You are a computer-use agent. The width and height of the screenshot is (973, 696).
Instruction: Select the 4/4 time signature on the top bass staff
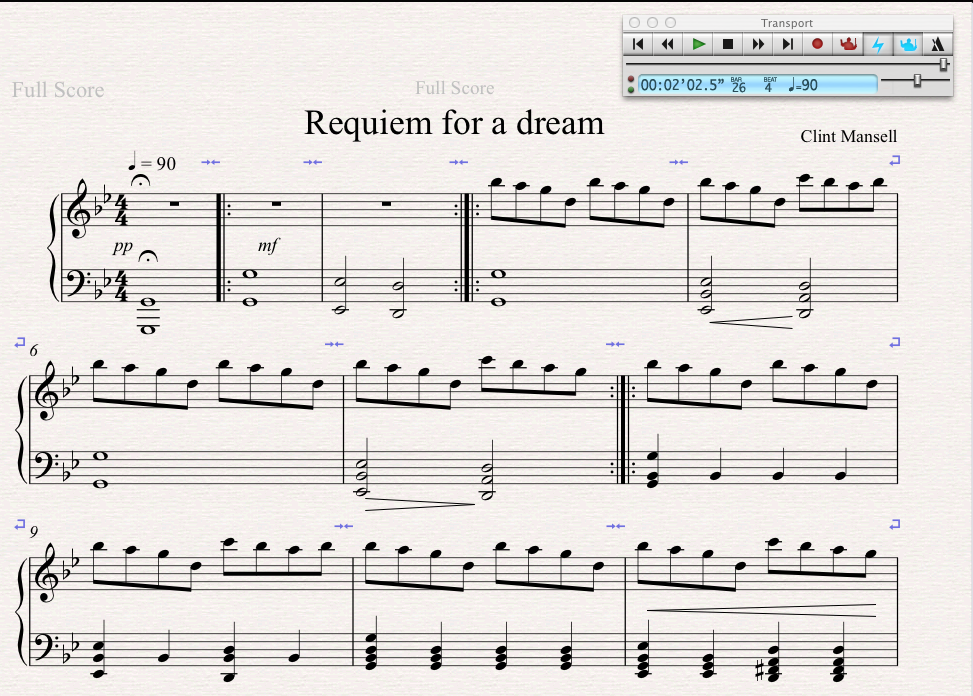point(121,285)
